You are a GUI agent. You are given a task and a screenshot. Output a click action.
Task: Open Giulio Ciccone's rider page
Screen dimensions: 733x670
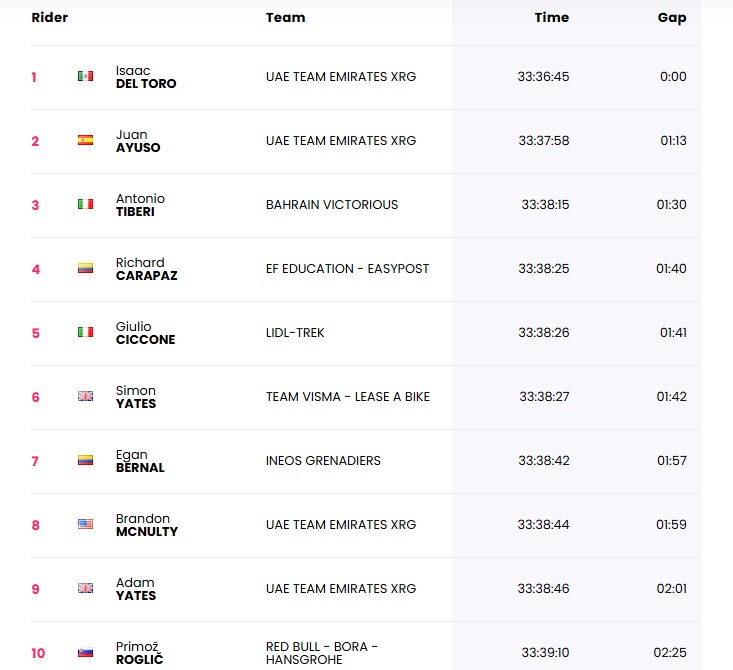tap(145, 333)
